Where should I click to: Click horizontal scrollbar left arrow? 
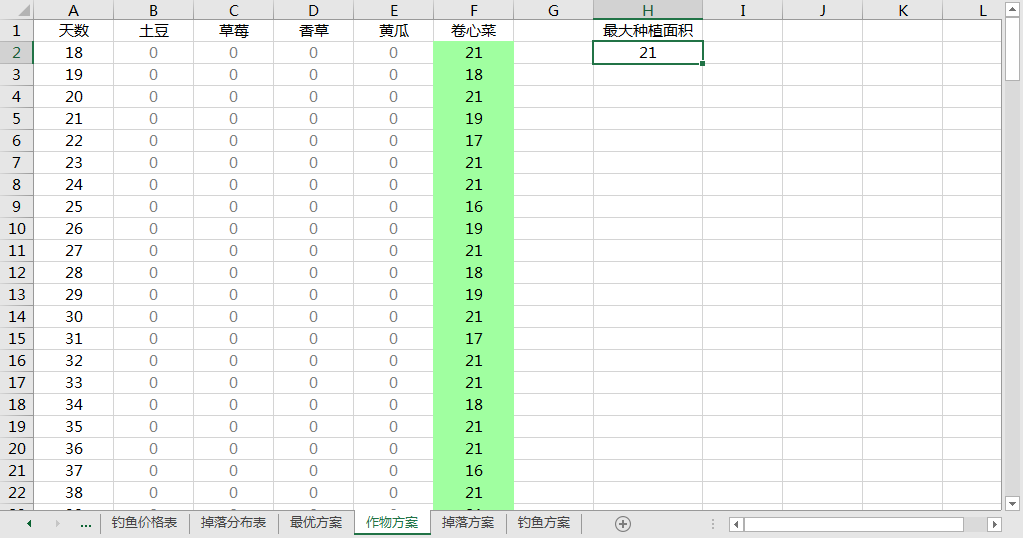[x=736, y=524]
